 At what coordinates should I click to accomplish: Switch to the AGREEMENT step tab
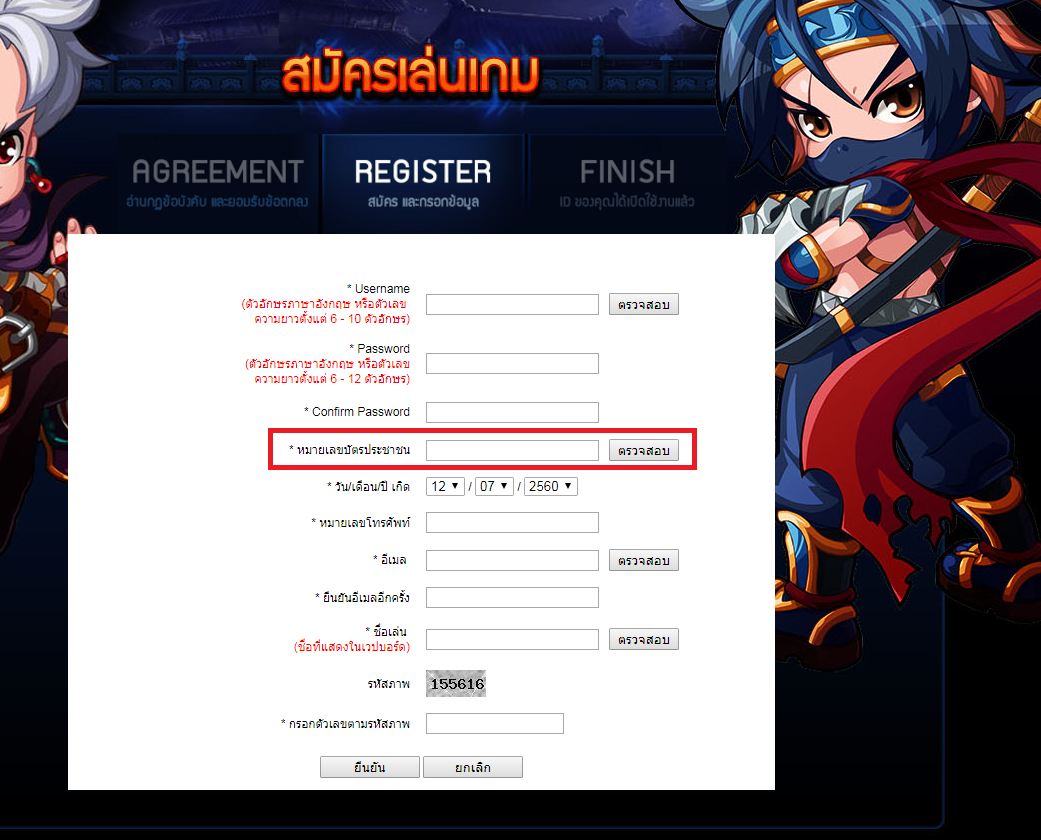218,182
